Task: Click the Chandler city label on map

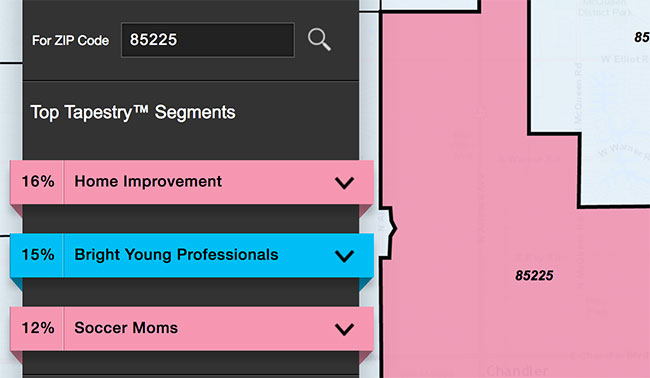Action: 517,371
